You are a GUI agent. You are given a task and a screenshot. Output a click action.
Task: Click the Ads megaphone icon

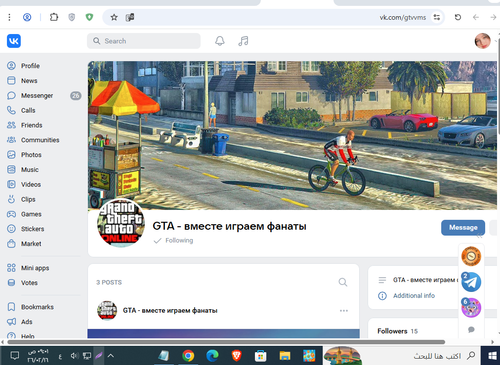pyautogui.click(x=11, y=322)
